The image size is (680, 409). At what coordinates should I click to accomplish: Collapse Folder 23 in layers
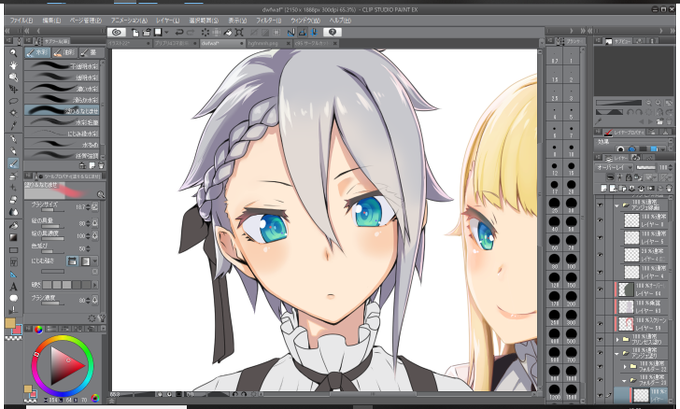625,380
